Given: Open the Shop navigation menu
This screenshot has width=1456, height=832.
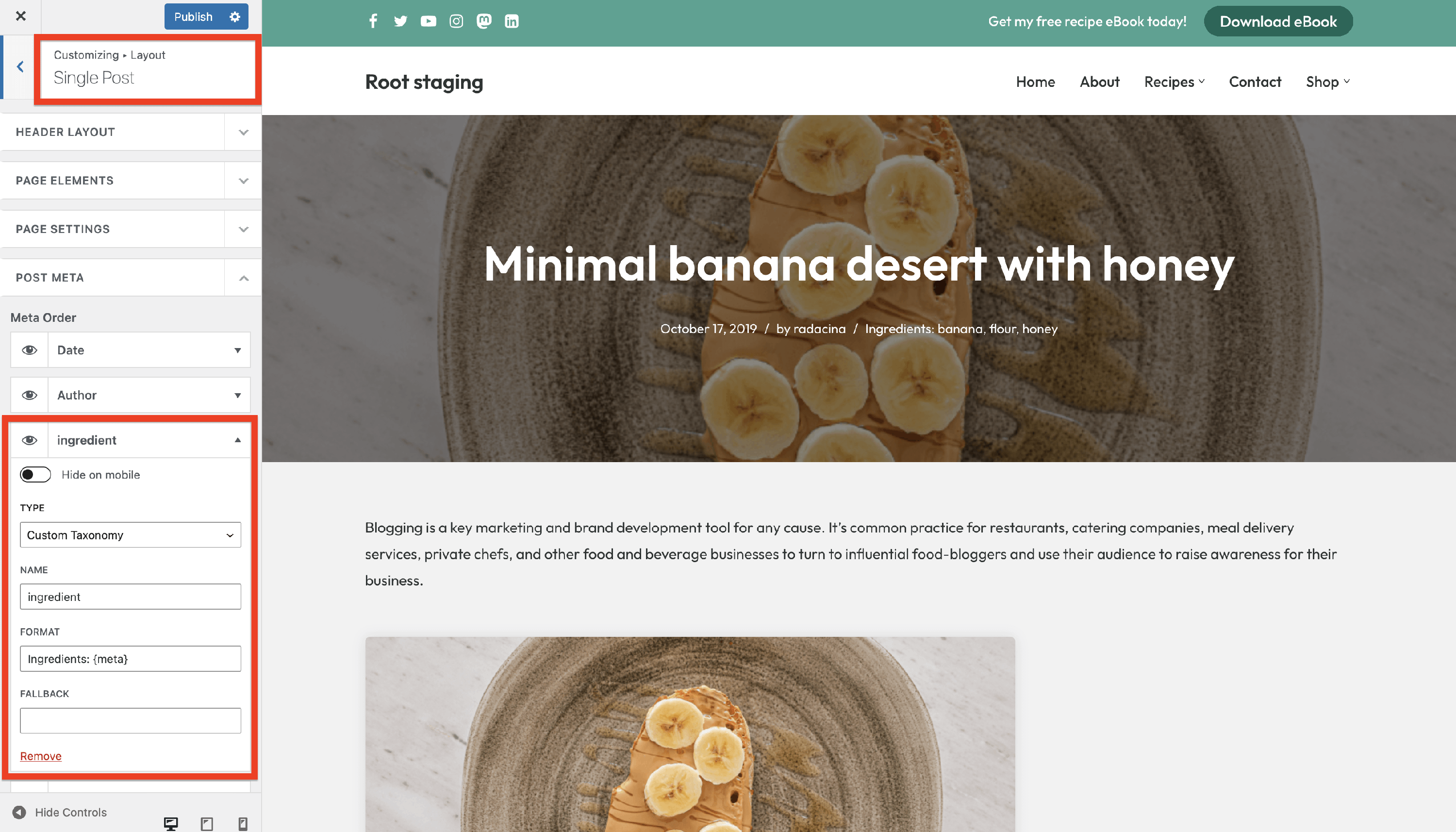Looking at the screenshot, I should tap(1327, 82).
